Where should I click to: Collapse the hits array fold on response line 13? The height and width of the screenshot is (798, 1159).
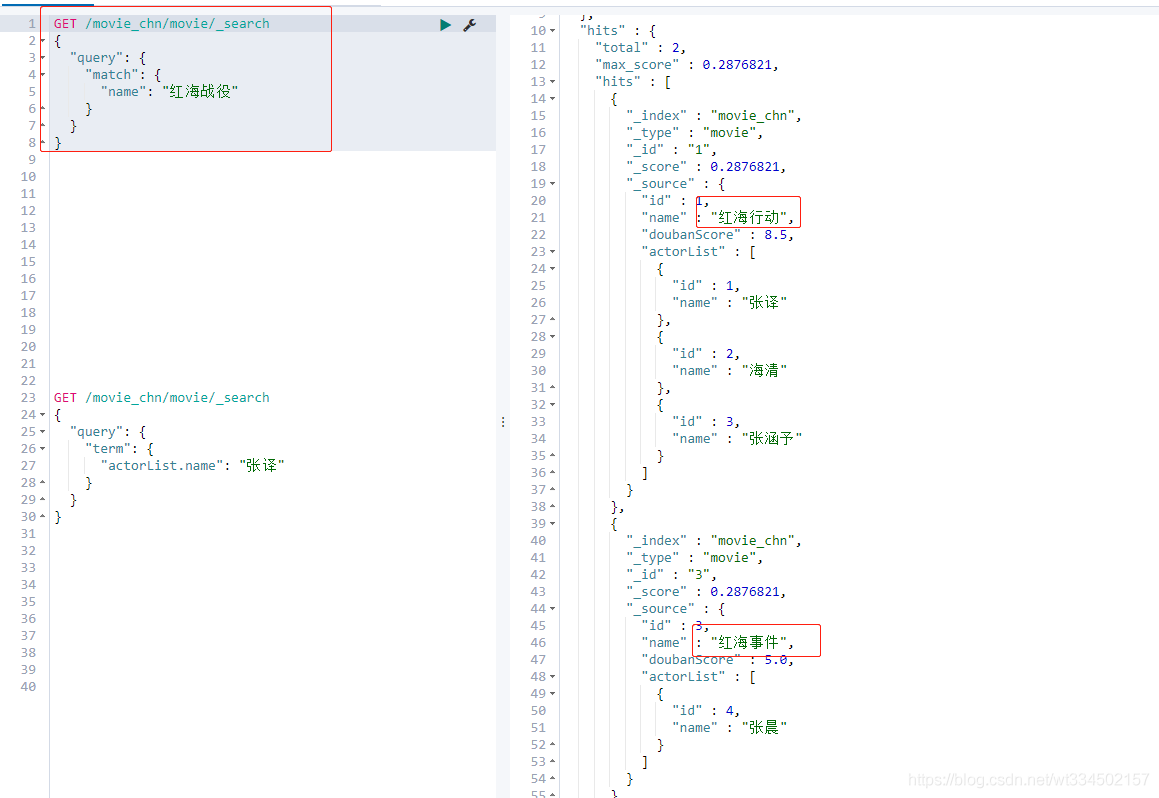click(x=552, y=81)
